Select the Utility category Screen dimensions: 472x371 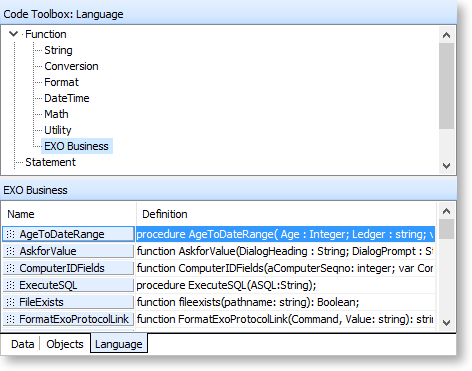[x=58, y=130]
